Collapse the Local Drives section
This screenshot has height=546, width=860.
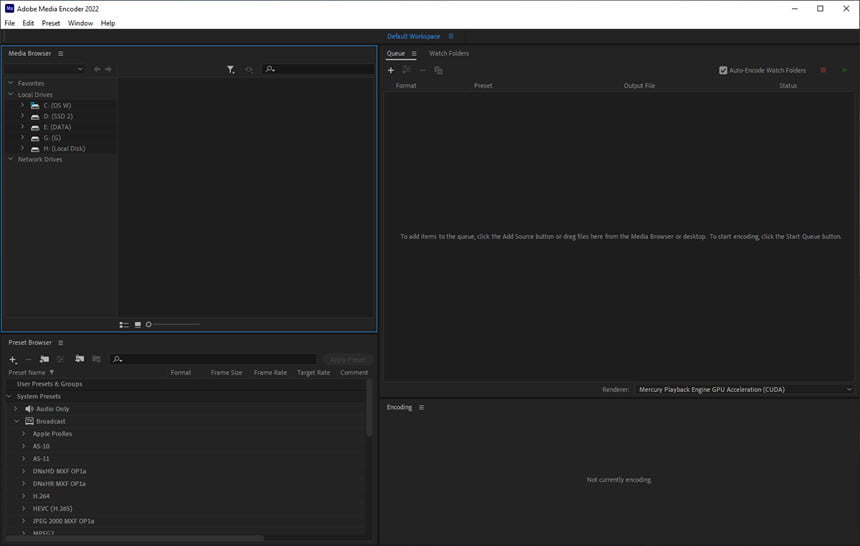coord(10,94)
